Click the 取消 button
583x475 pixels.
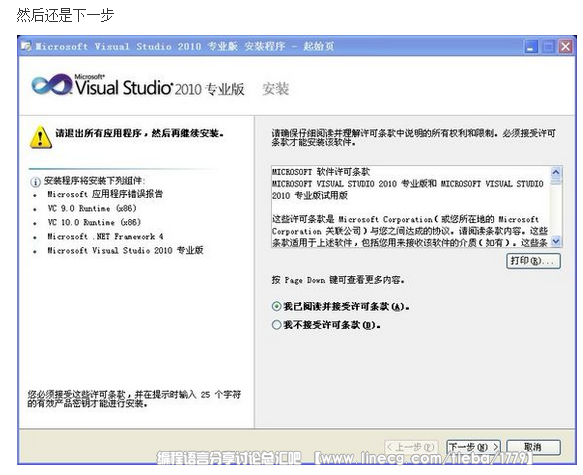pos(533,447)
